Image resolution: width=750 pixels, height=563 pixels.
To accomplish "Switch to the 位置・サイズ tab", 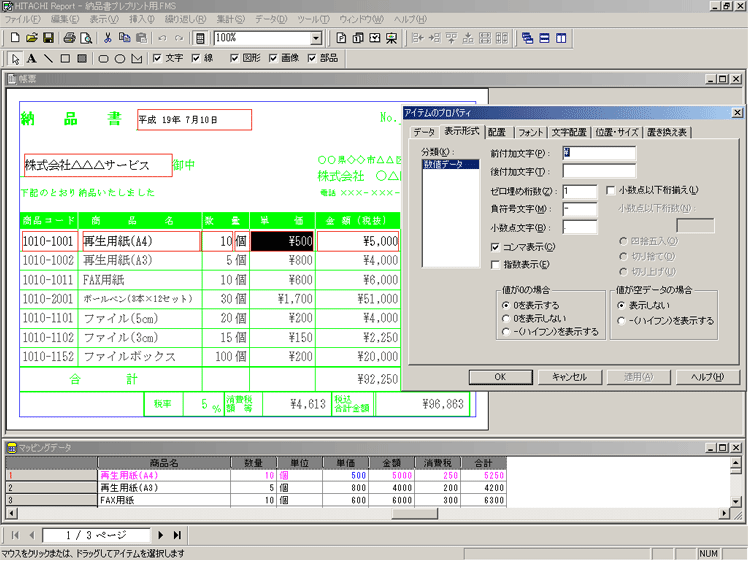I will tap(617, 132).
